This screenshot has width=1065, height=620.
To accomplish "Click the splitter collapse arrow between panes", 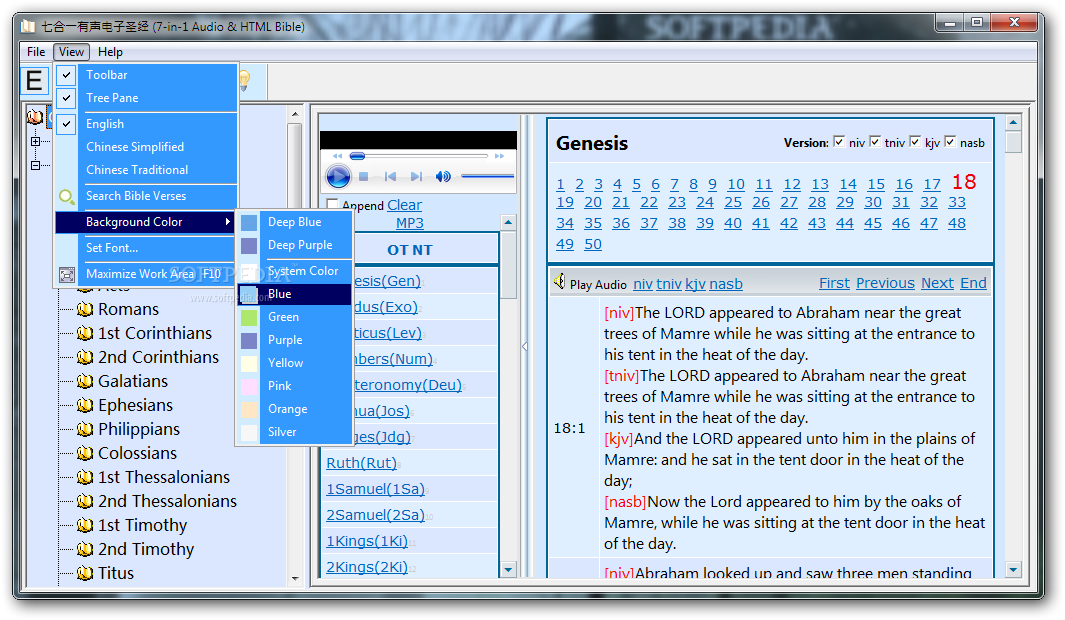I will click(x=524, y=346).
